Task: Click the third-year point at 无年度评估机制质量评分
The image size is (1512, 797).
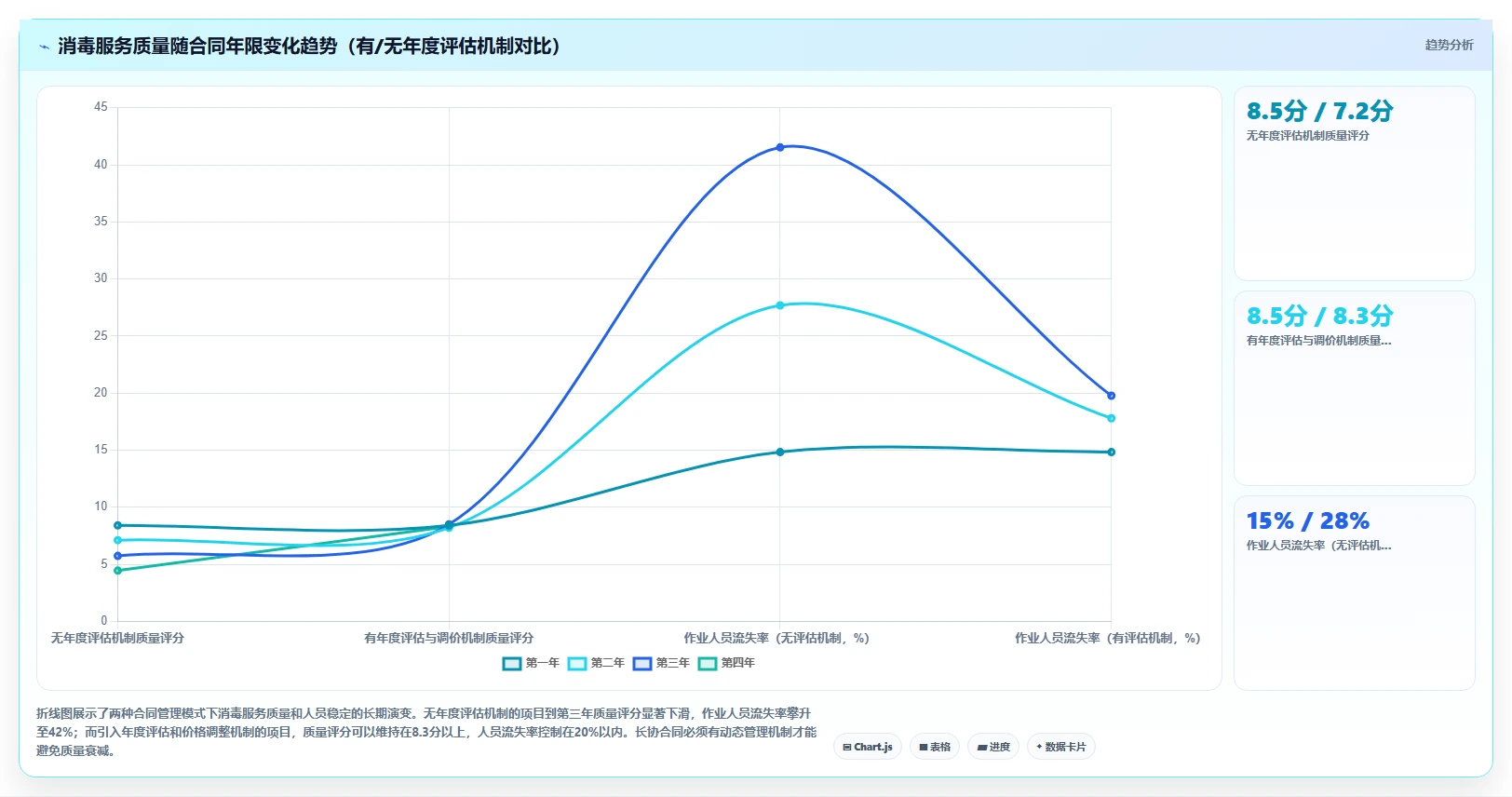Action: pos(117,556)
